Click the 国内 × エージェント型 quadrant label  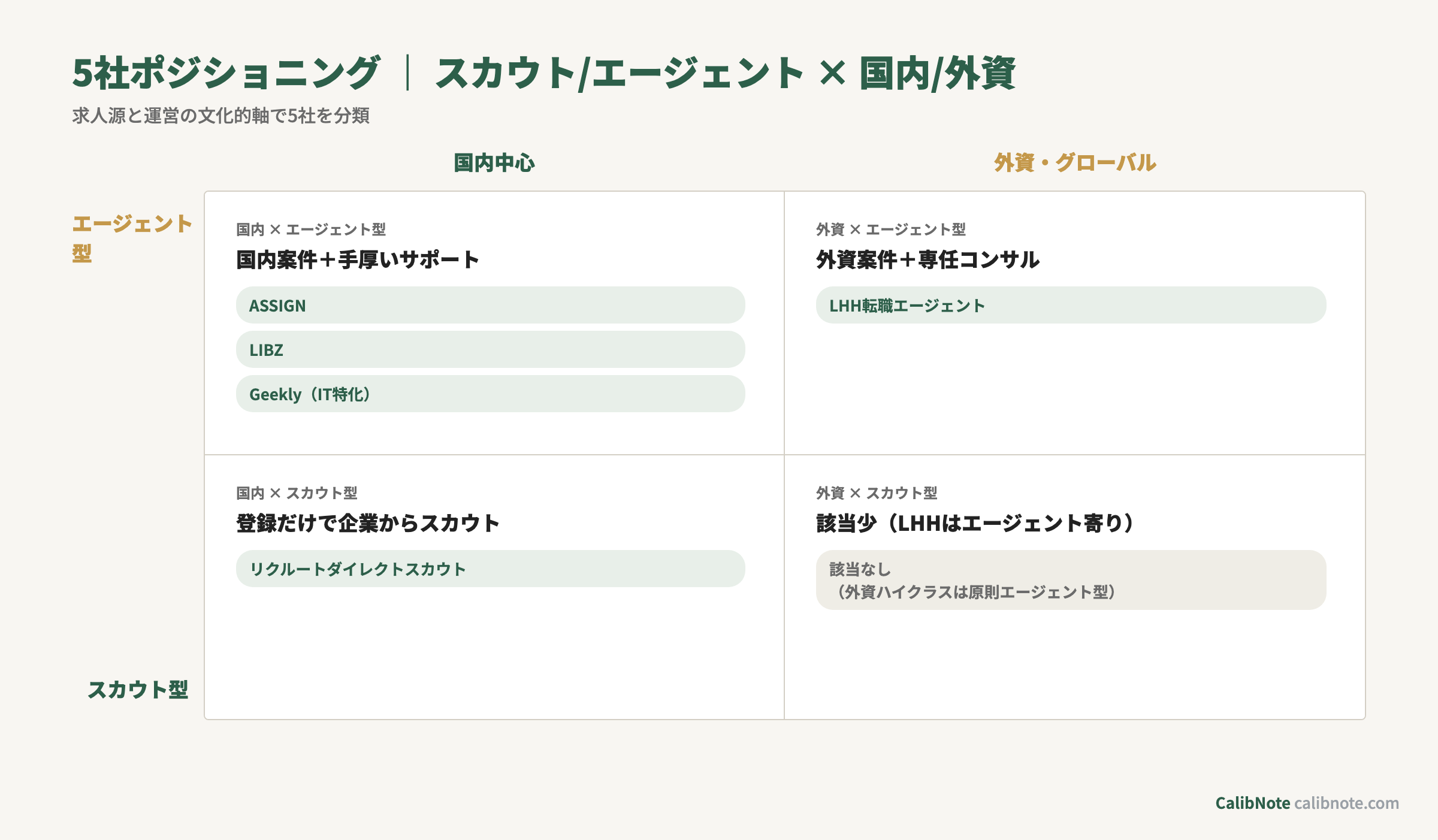point(311,229)
